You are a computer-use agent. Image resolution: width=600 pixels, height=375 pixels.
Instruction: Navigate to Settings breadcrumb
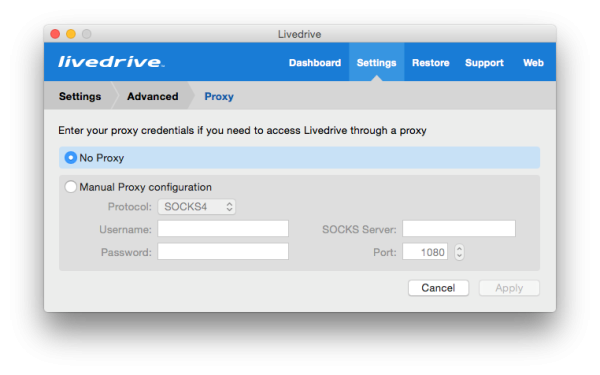(80, 96)
